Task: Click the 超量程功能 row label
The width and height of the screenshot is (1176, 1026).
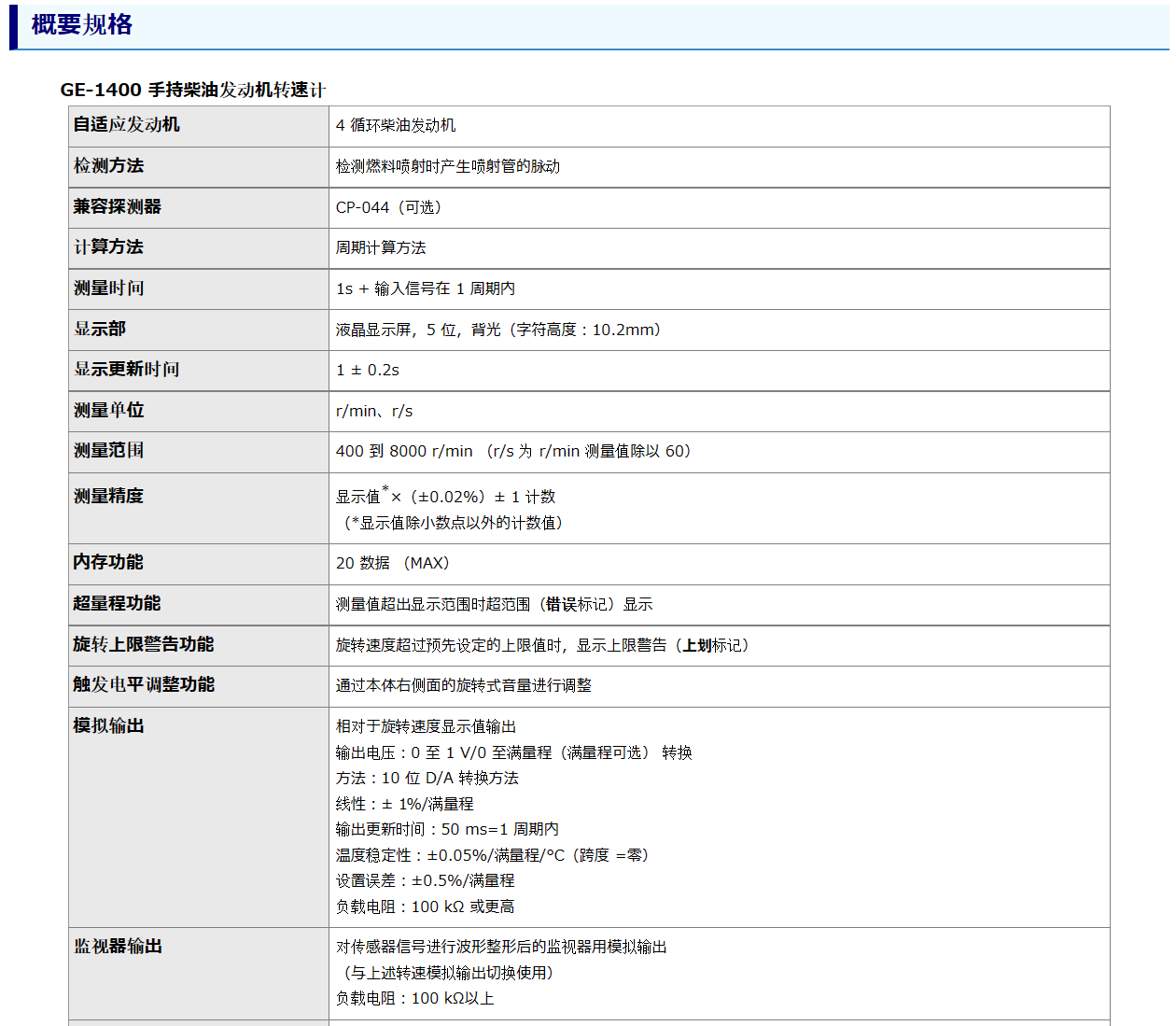Action: click(x=118, y=603)
